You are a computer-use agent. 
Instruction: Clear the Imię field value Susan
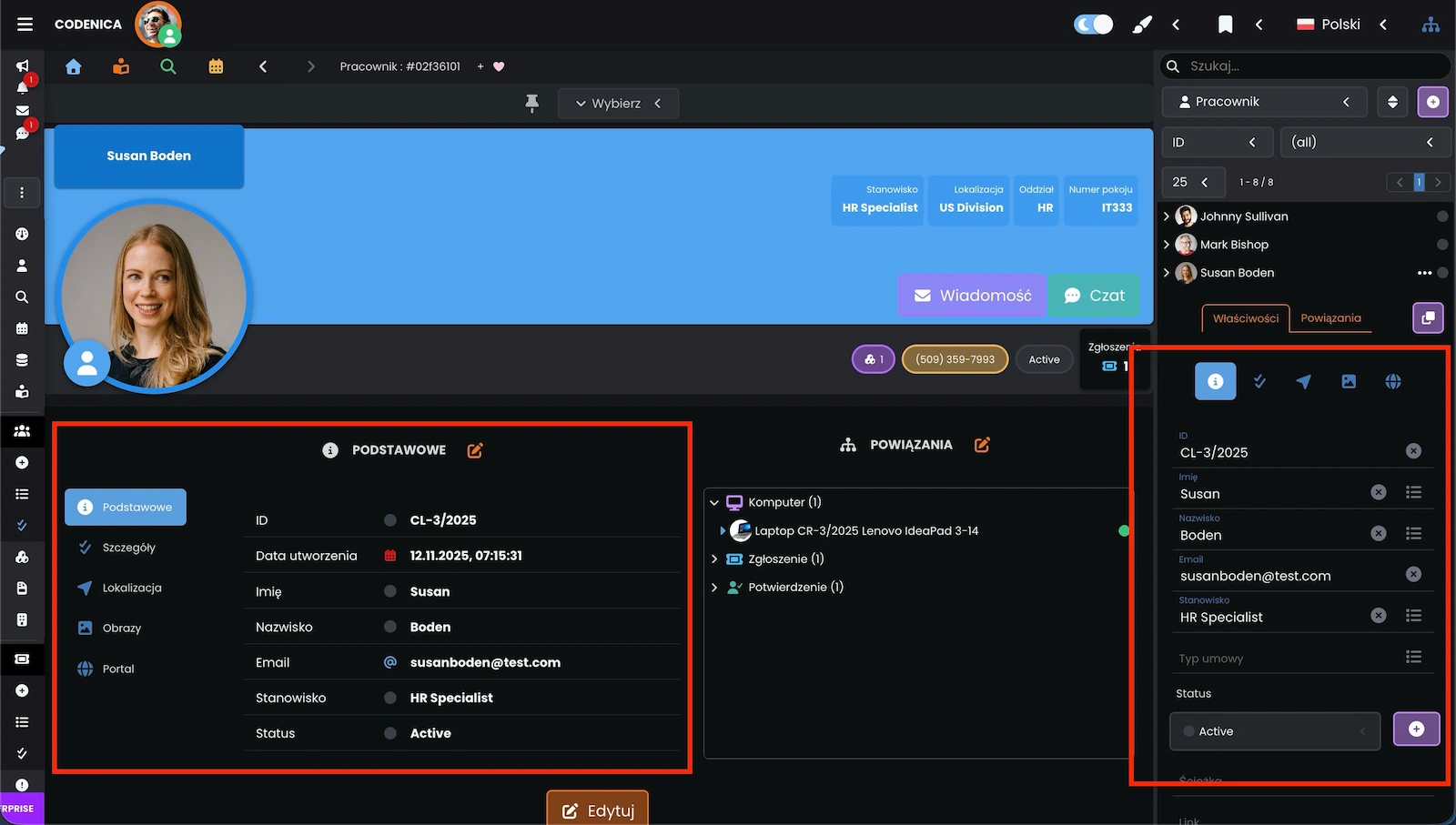[1379, 492]
